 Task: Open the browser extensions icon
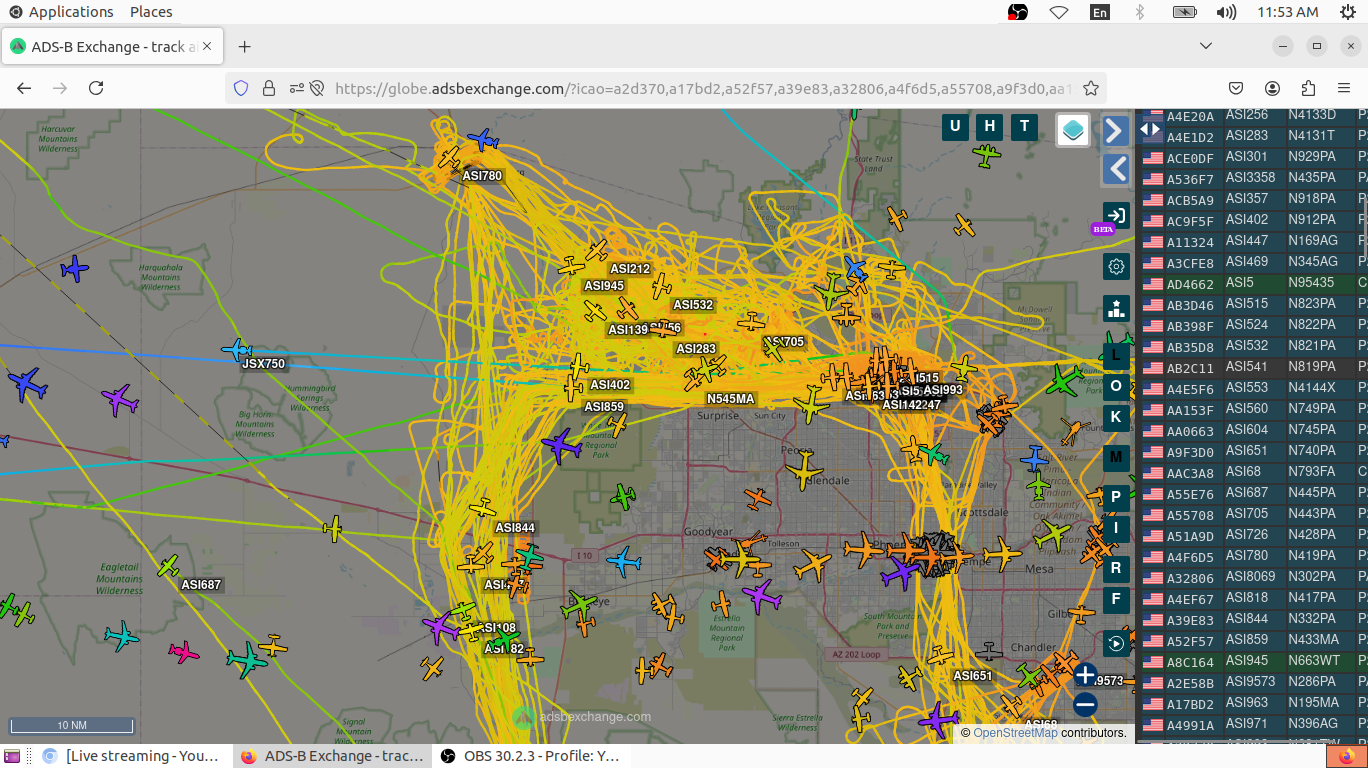[x=1308, y=88]
